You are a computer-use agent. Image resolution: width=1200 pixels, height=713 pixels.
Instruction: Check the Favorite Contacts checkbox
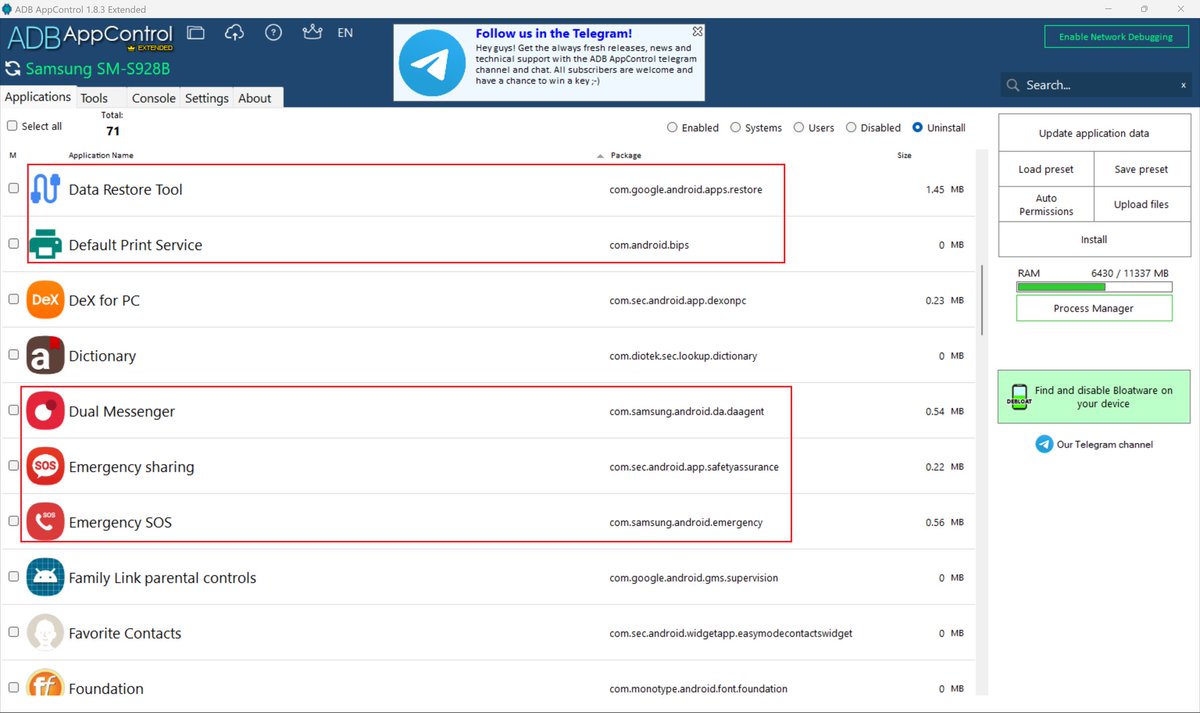[x=13, y=632]
